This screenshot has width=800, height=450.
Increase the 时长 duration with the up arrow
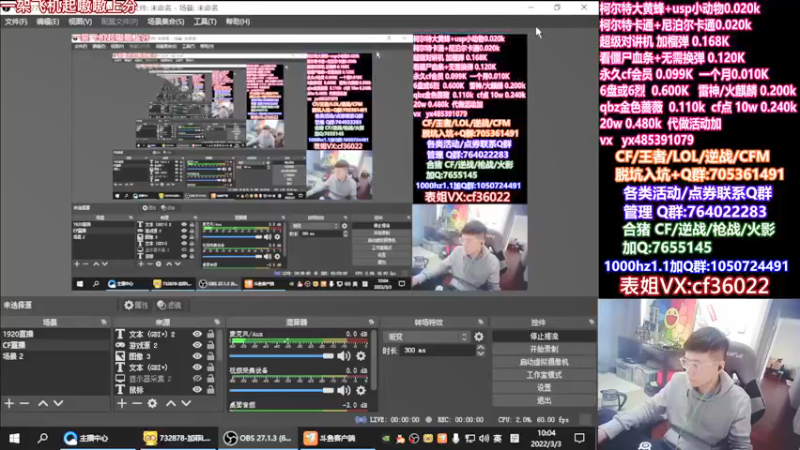[x=481, y=347]
